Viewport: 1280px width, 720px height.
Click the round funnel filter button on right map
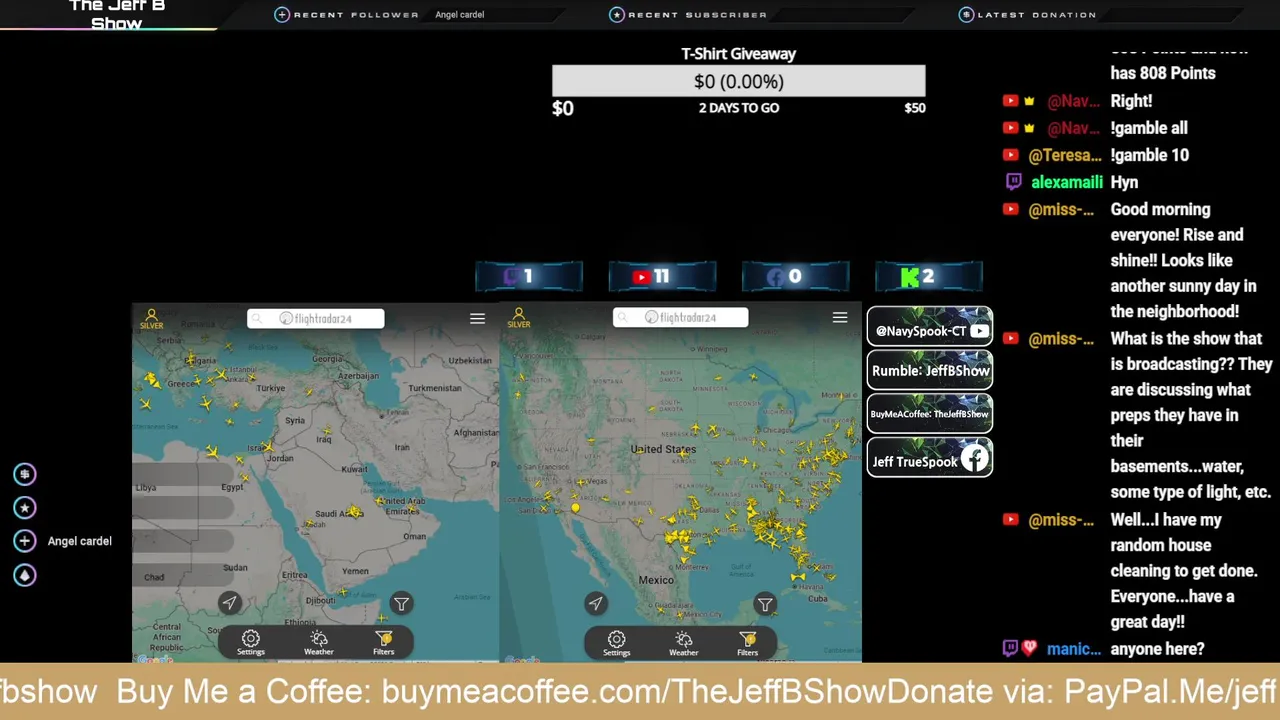765,603
